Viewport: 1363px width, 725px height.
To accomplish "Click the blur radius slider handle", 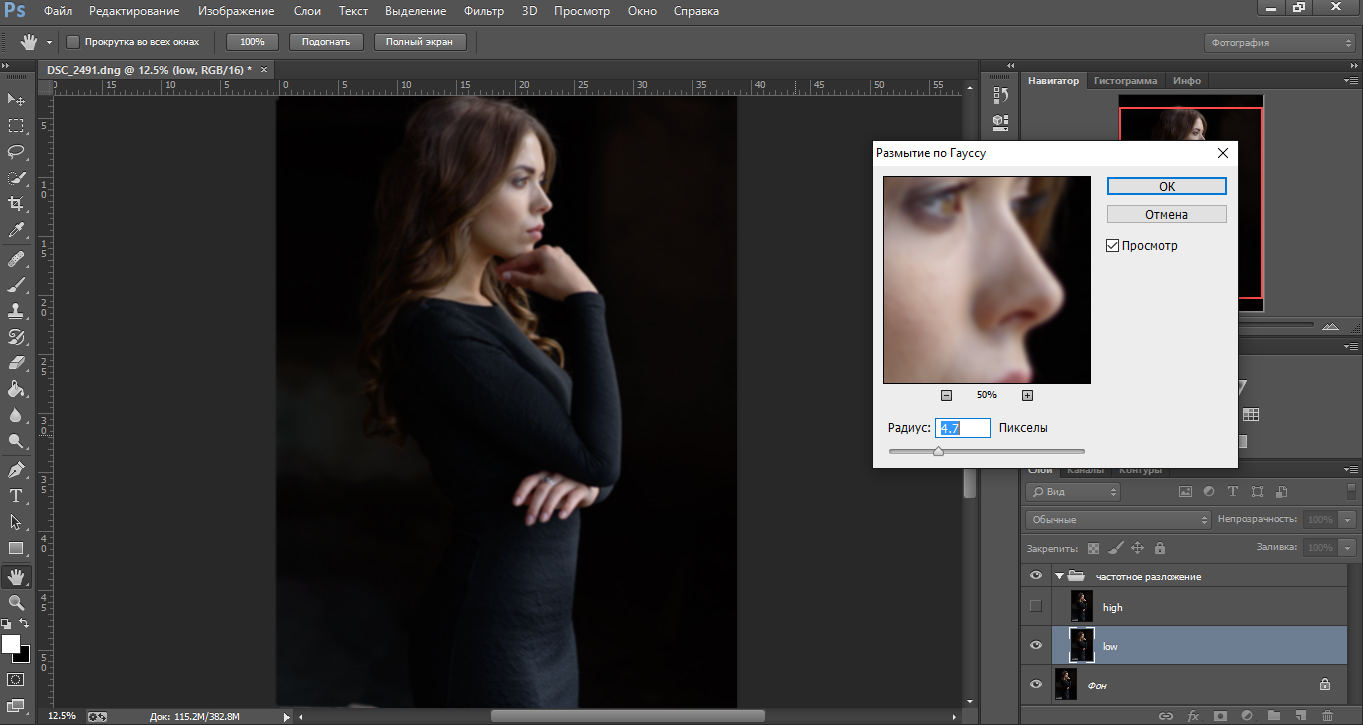I will point(938,451).
